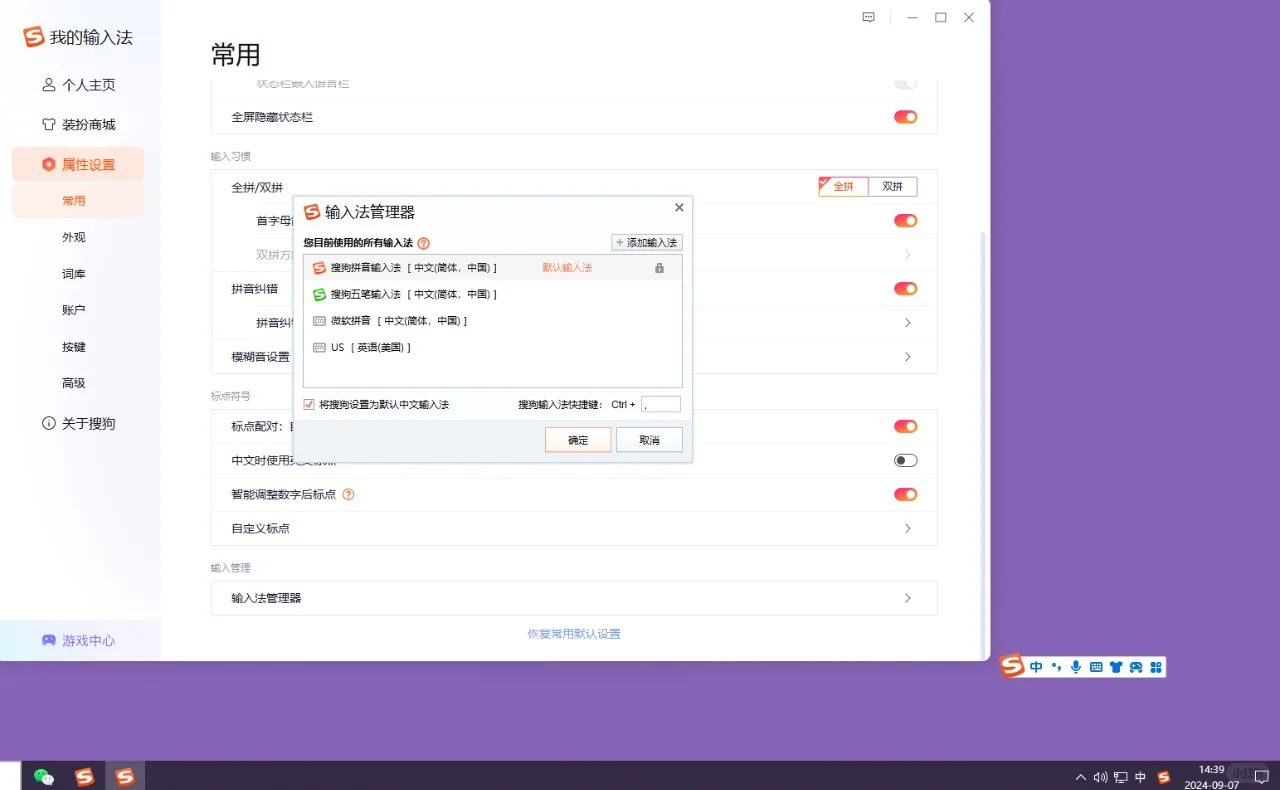This screenshot has width=1280, height=790.
Task: Toggle the 标点配对 switch
Action: pyautogui.click(x=905, y=426)
